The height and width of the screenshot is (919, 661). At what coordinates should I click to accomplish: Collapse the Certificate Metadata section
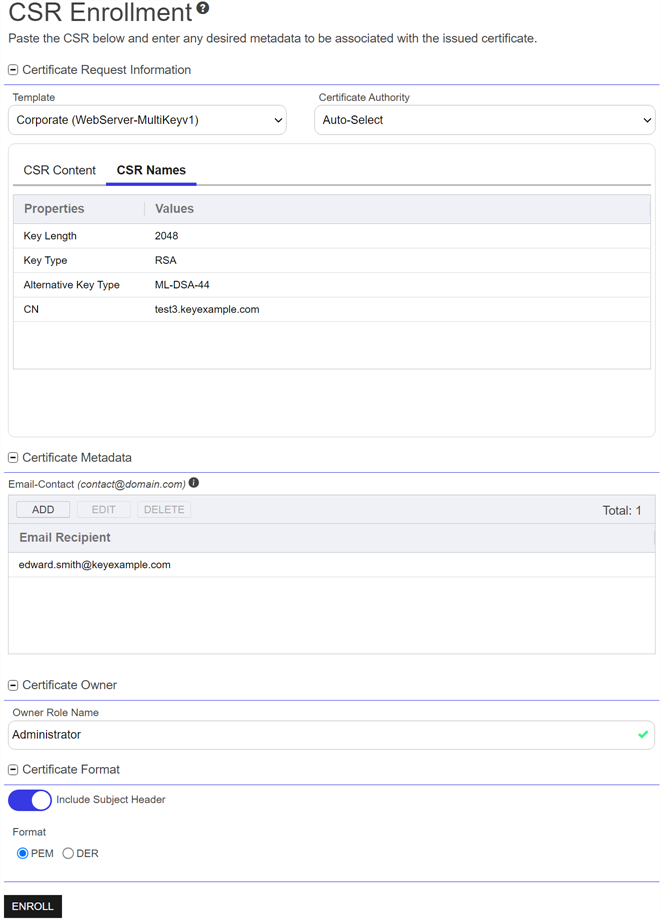click(x=13, y=458)
